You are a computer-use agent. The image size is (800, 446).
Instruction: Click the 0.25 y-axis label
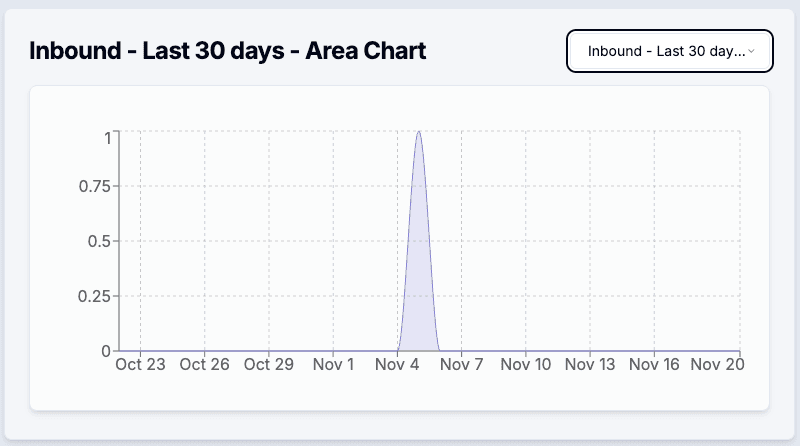click(94, 296)
